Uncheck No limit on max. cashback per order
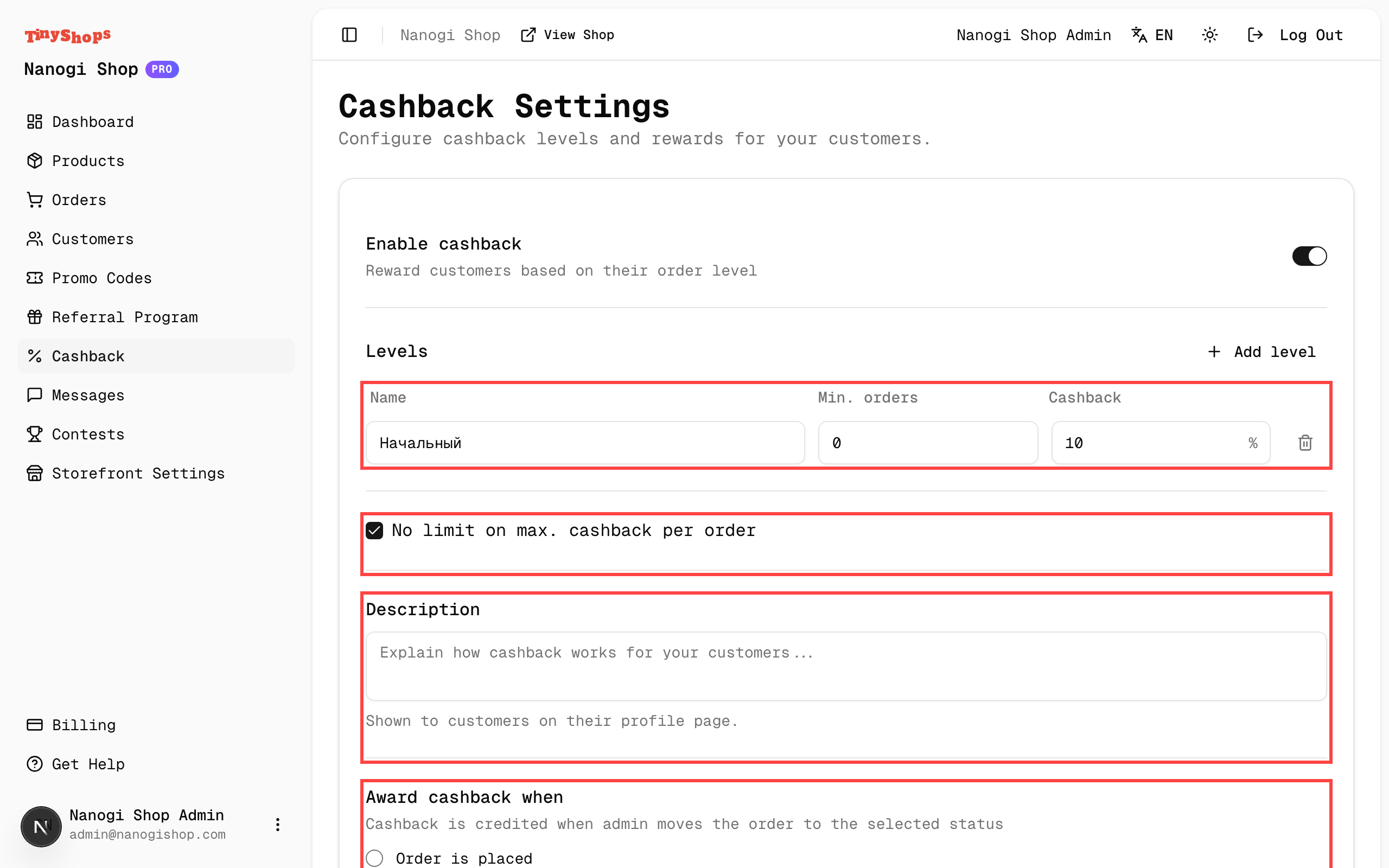The width and height of the screenshot is (1389, 868). (x=375, y=530)
